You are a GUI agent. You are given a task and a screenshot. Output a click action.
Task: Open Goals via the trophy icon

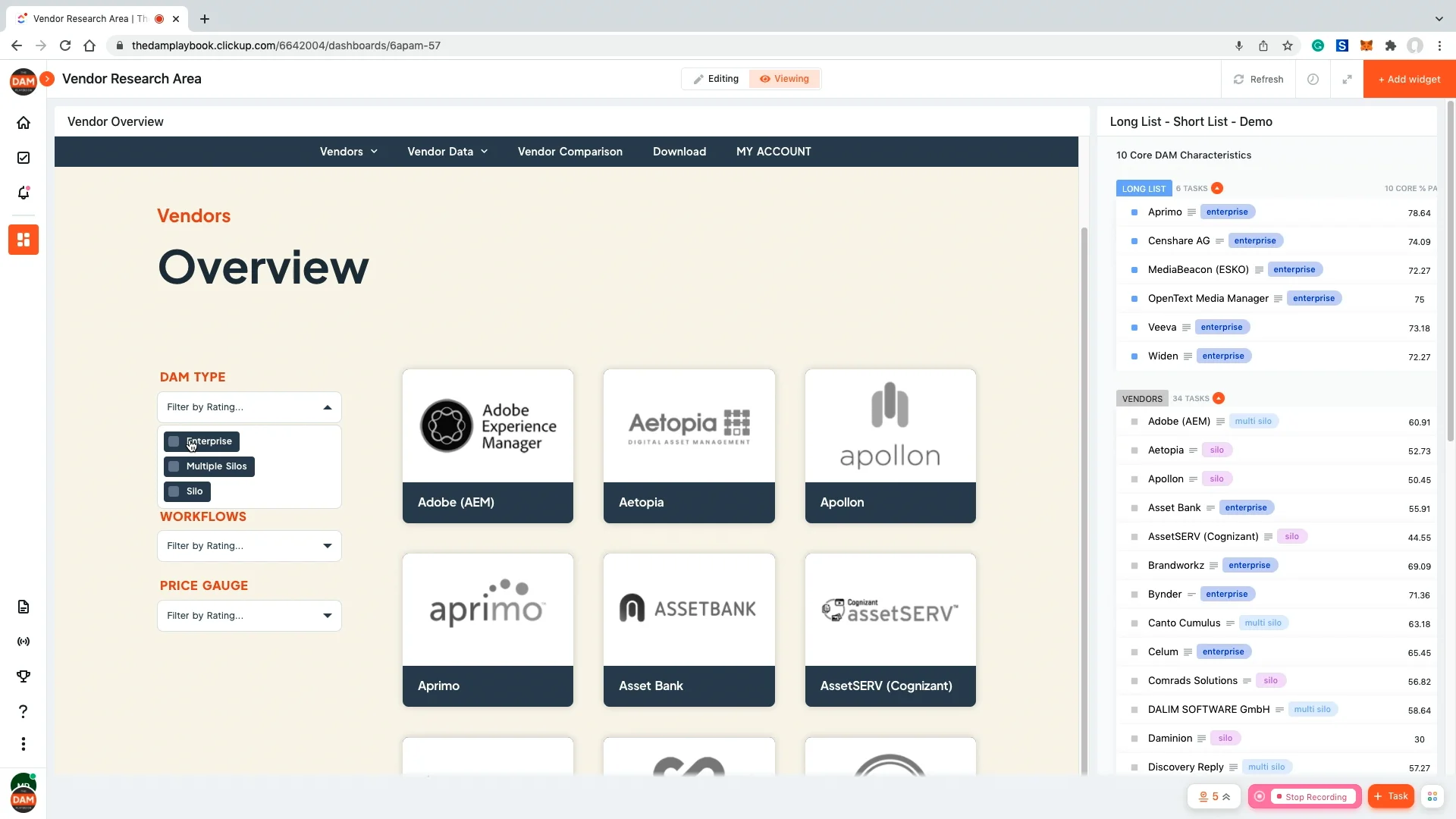(23, 676)
